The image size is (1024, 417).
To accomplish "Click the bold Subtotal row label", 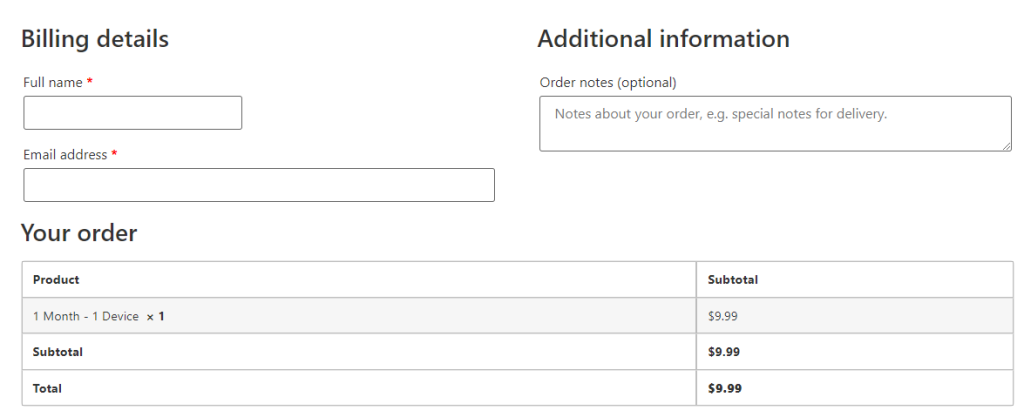I will pyautogui.click(x=58, y=352).
